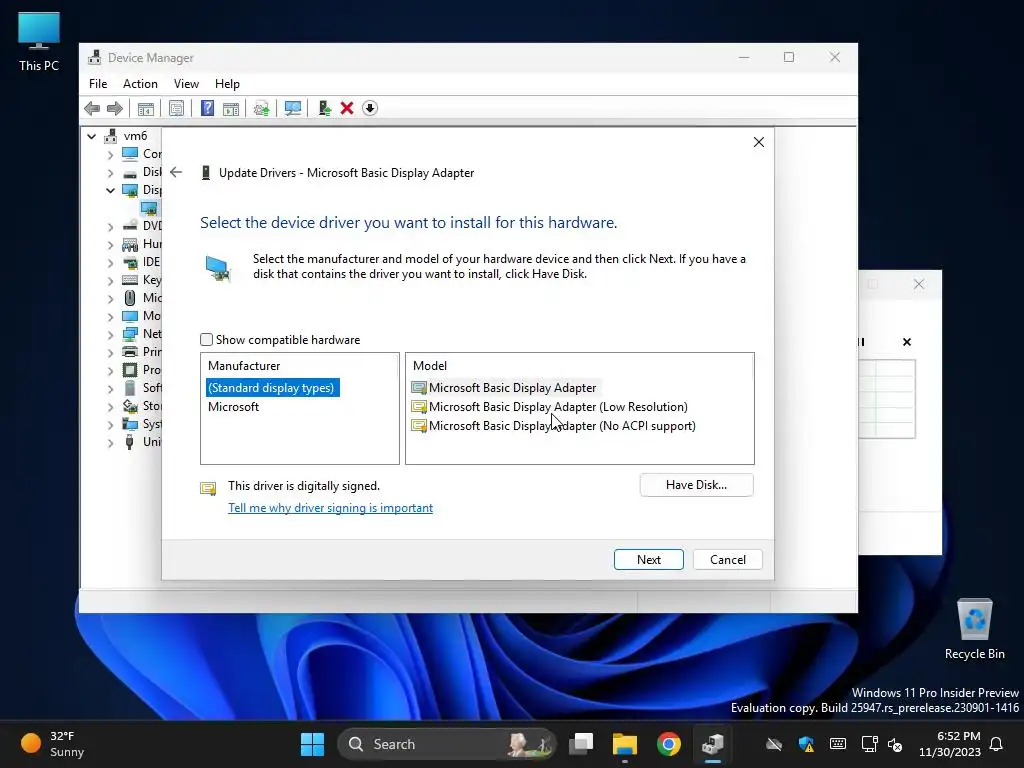Open the weather widget showing 32°F Sunny

point(53,744)
